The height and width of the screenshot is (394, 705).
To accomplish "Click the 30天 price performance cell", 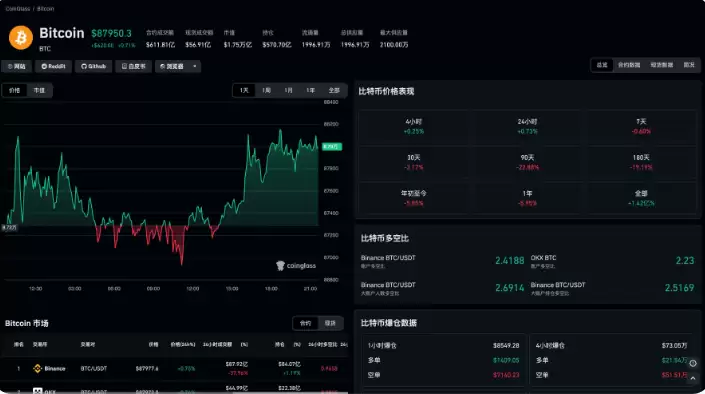I will click(x=414, y=162).
